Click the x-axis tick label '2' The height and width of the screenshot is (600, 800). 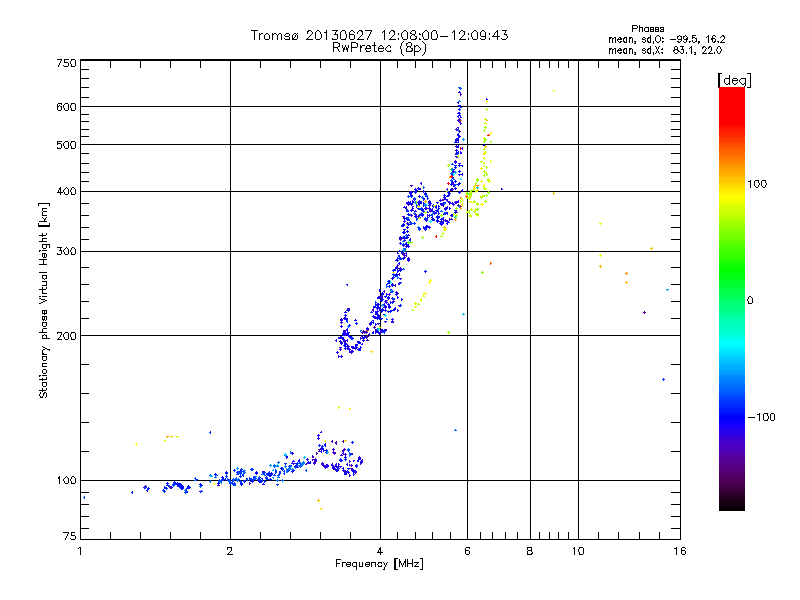click(230, 551)
